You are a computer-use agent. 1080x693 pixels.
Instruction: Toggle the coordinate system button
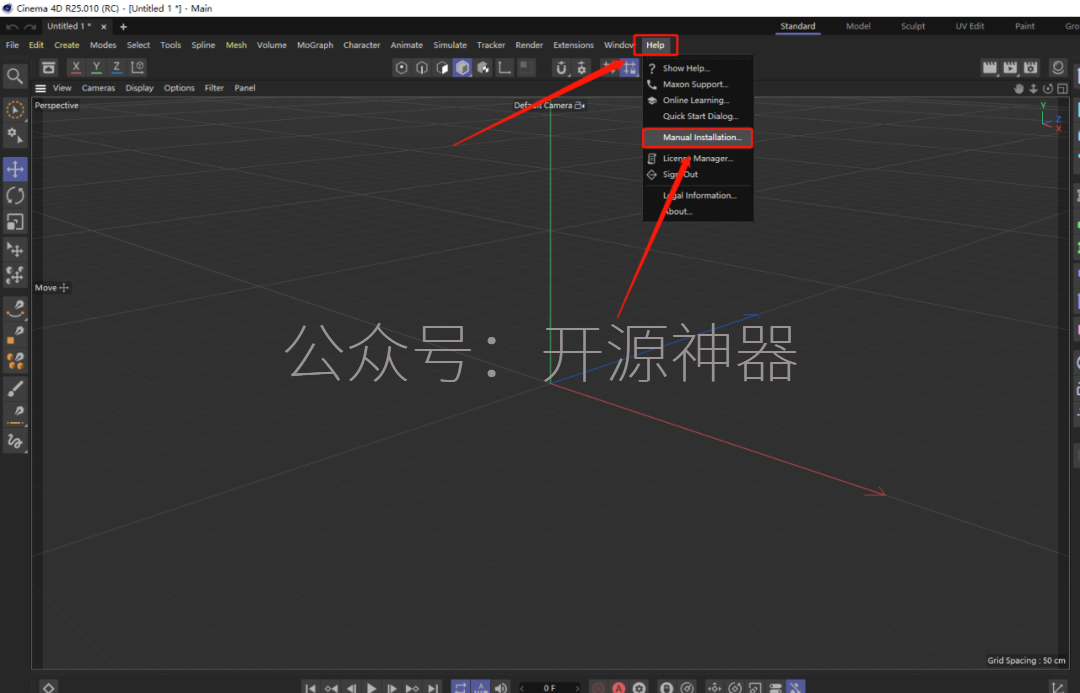tap(138, 68)
